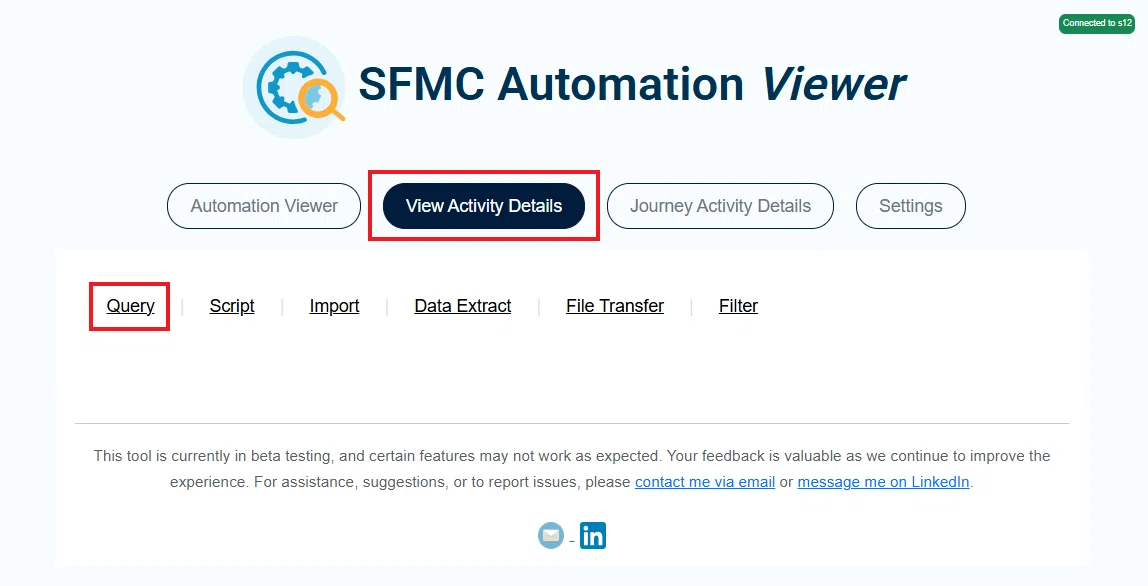Open the Import activity link
The image size is (1148, 586).
pos(335,306)
